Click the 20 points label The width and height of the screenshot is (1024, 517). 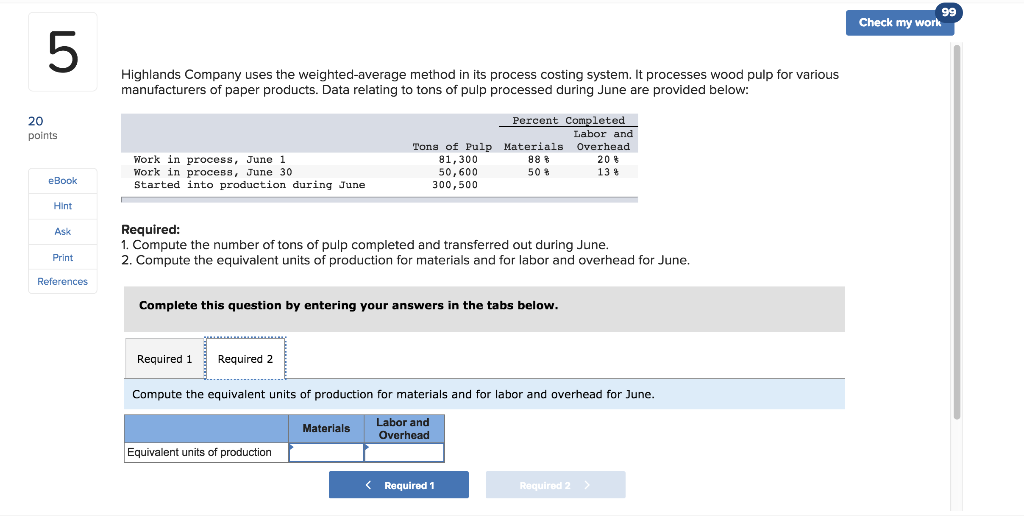42,128
